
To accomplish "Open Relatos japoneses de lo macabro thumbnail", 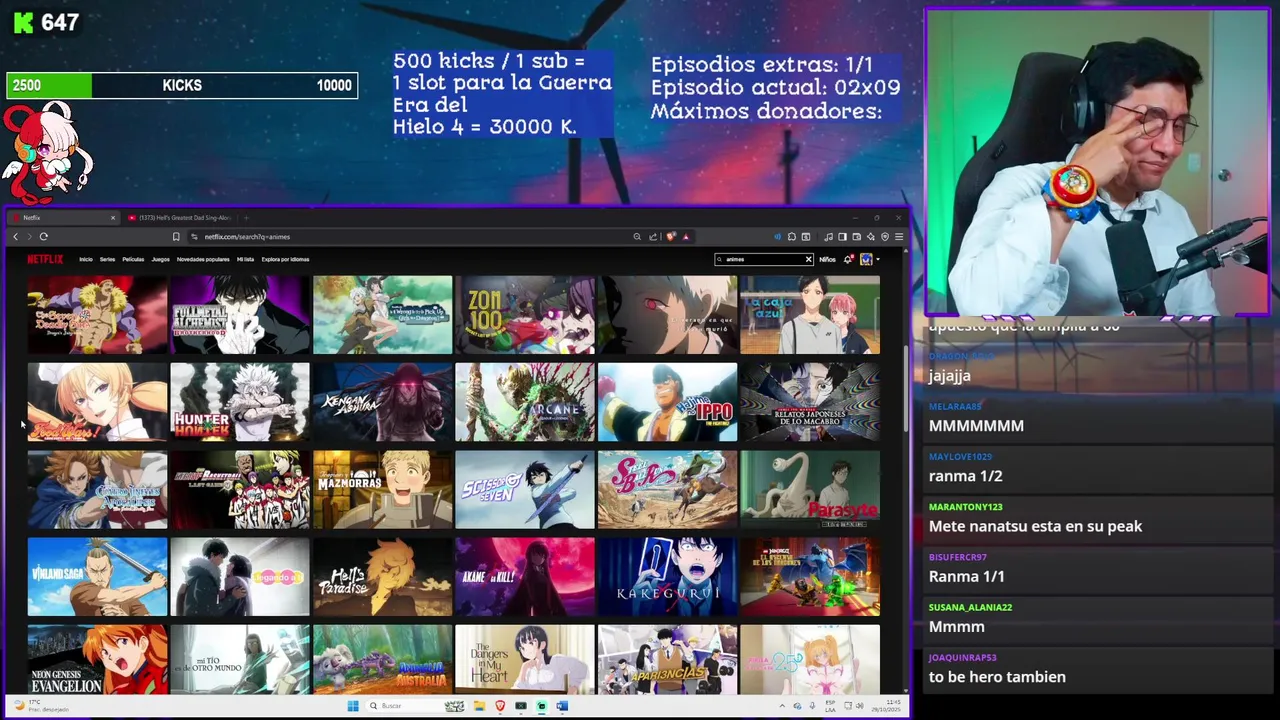I will [x=810, y=402].
